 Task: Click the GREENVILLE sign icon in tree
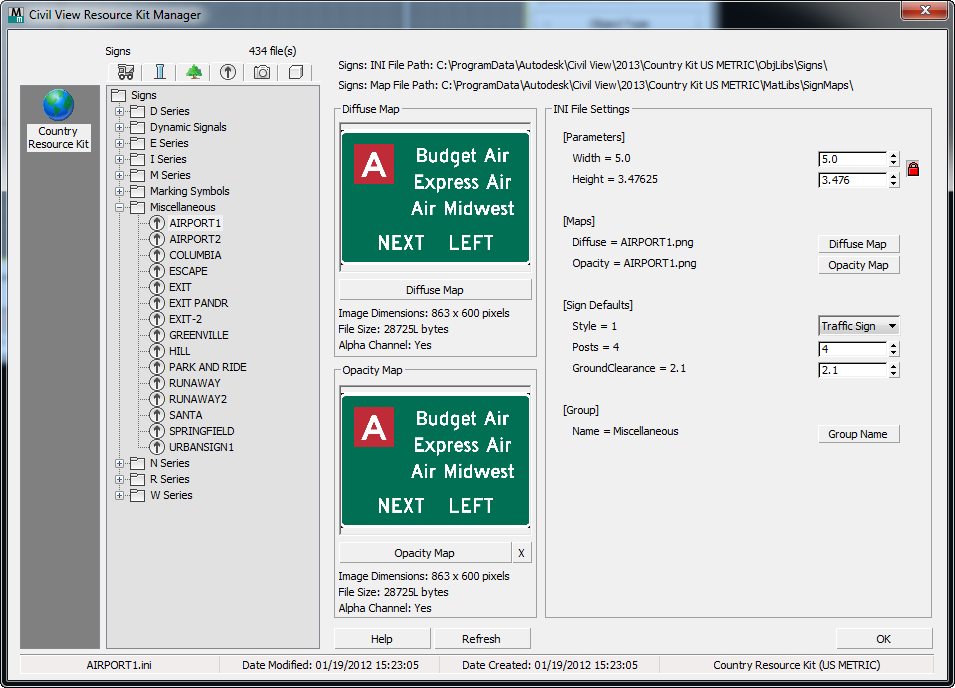point(157,335)
